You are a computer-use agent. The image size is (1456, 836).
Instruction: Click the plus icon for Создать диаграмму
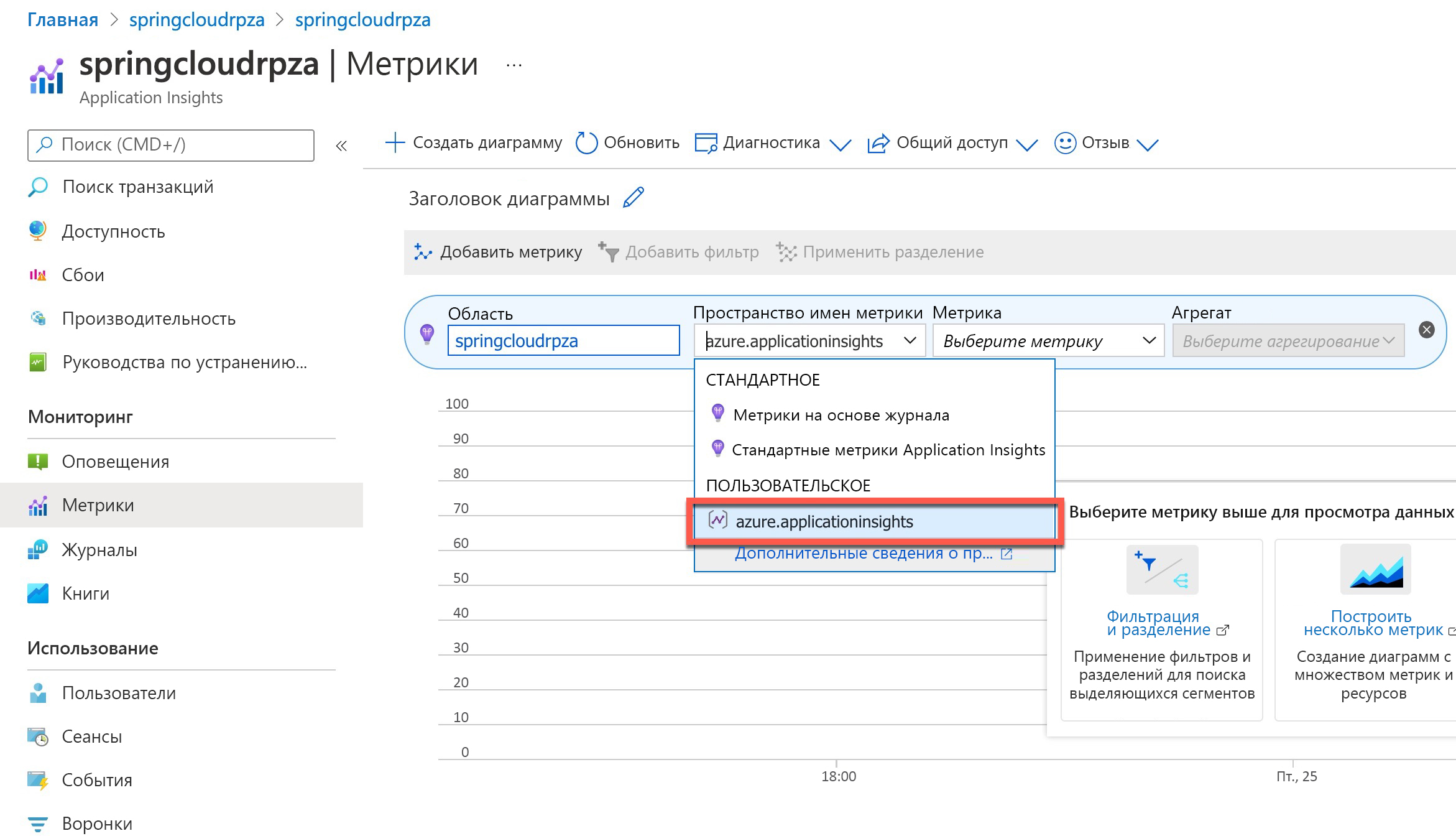click(395, 142)
